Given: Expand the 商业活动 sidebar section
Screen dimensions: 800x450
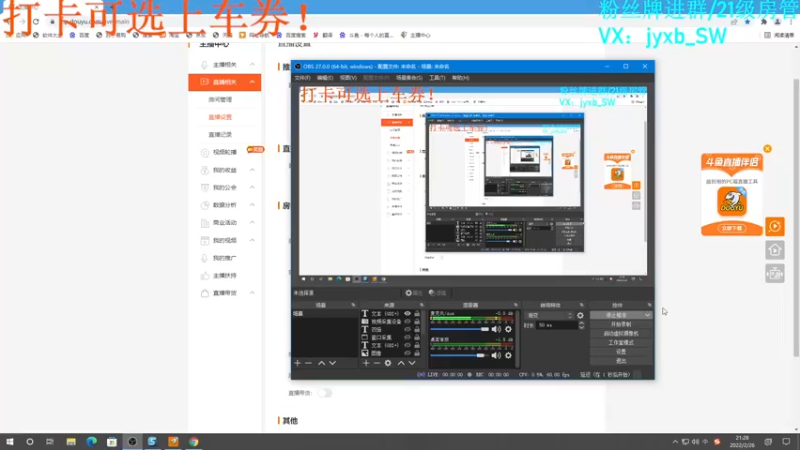Looking at the screenshot, I should [252, 222].
